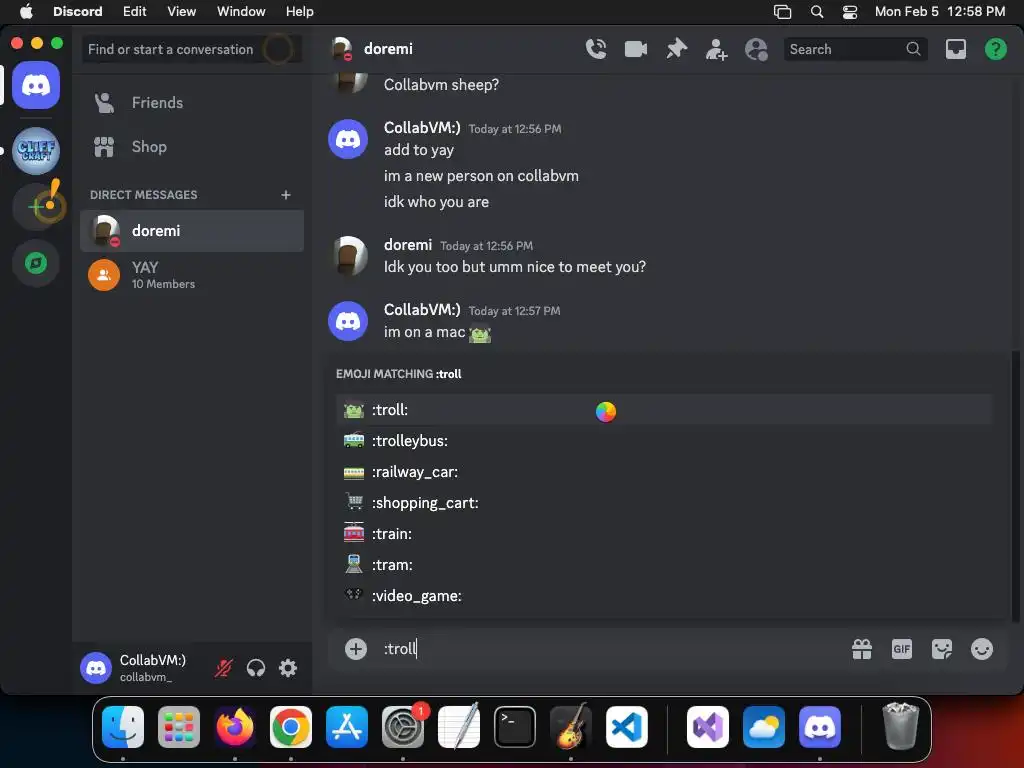Open User Settings gear
This screenshot has width=1024, height=768.
288,668
